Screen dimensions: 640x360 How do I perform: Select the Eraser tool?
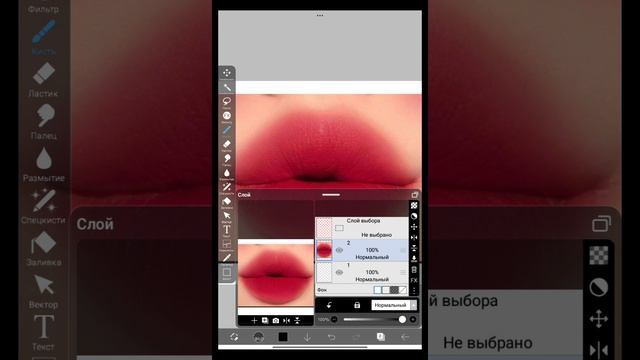[x=227, y=144]
